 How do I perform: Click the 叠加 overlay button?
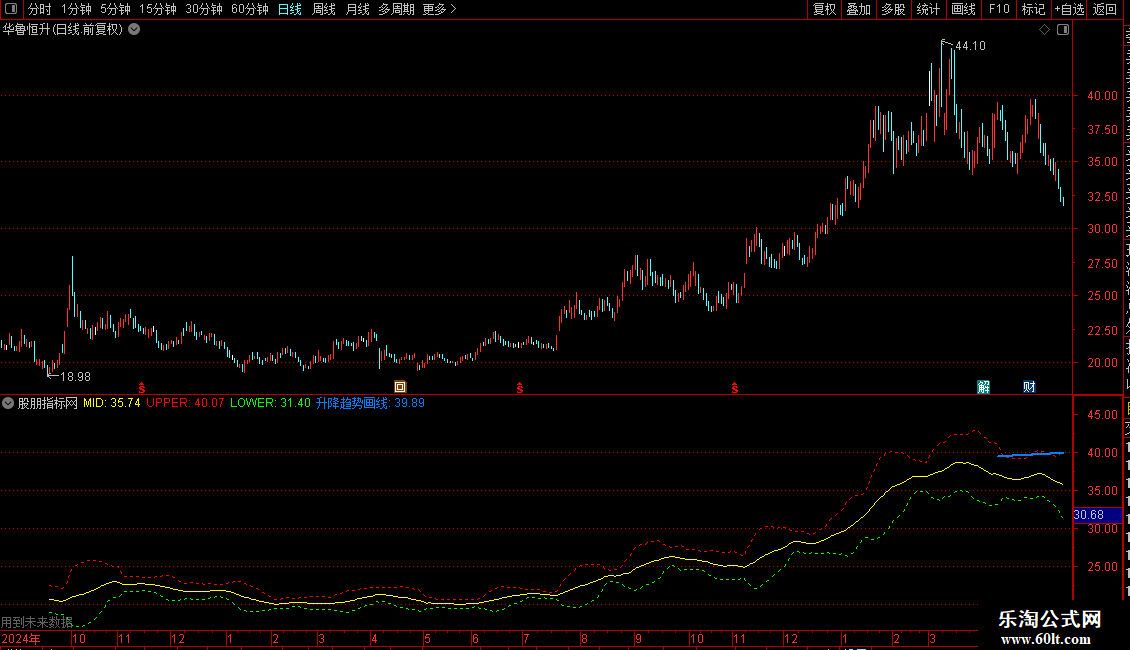858,9
